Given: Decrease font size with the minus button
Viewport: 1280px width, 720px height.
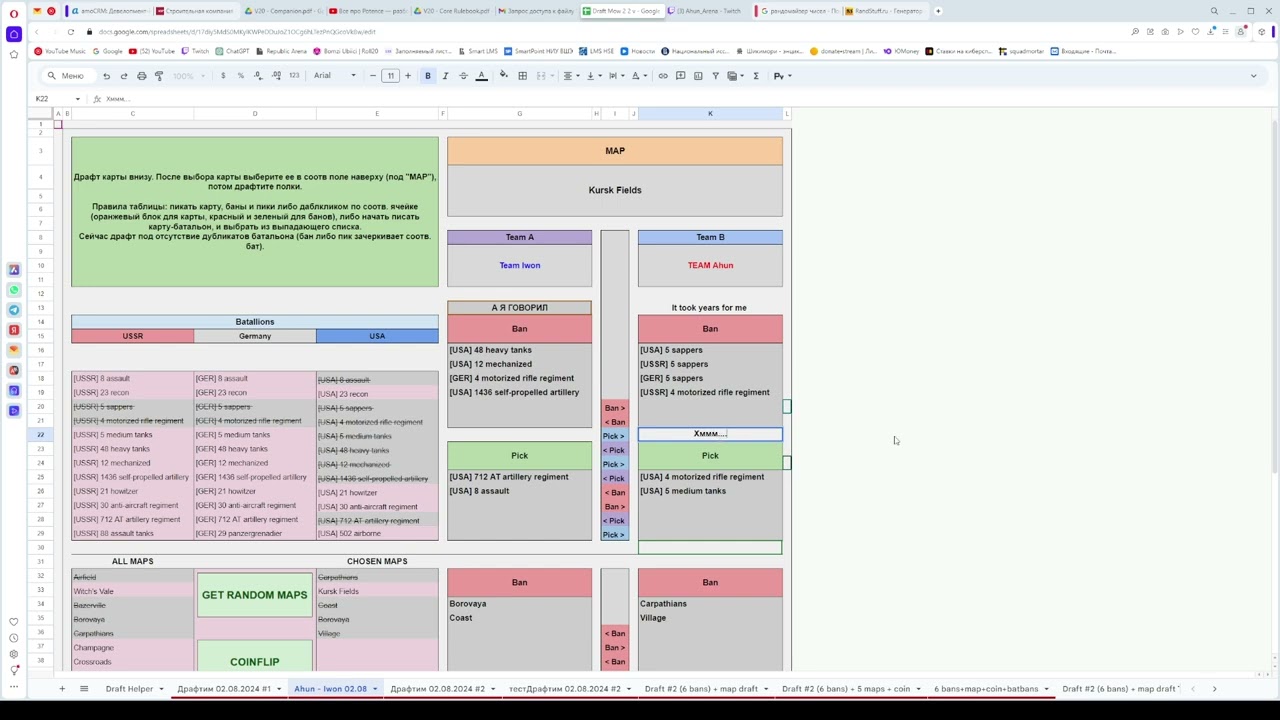Looking at the screenshot, I should click(373, 76).
